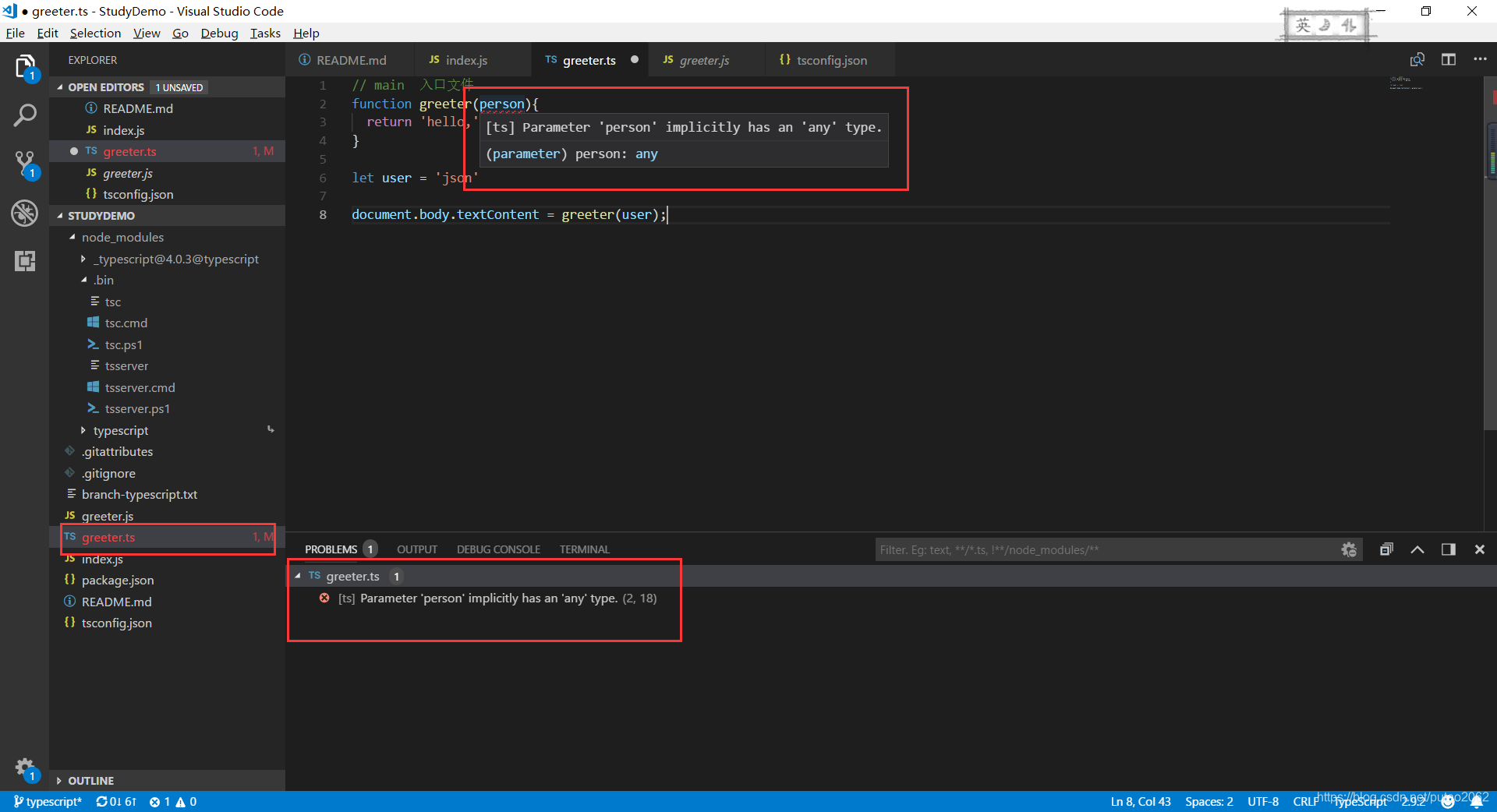This screenshot has height=812, width=1497.
Task: Open the Tasks menu
Action: [265, 33]
